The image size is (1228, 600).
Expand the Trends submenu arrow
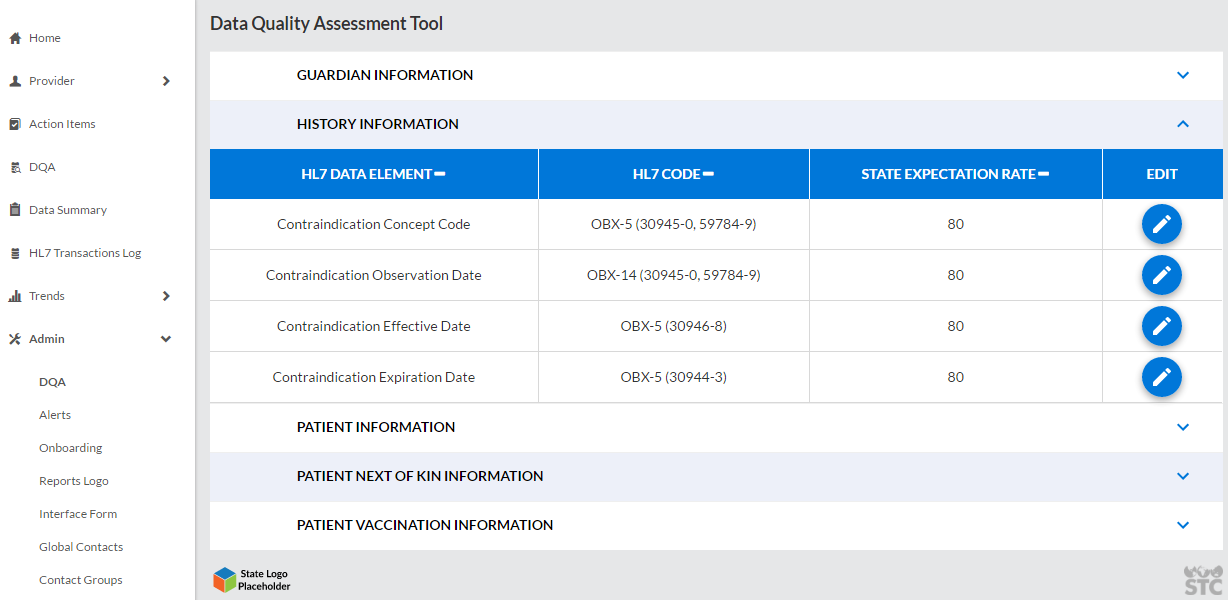166,296
